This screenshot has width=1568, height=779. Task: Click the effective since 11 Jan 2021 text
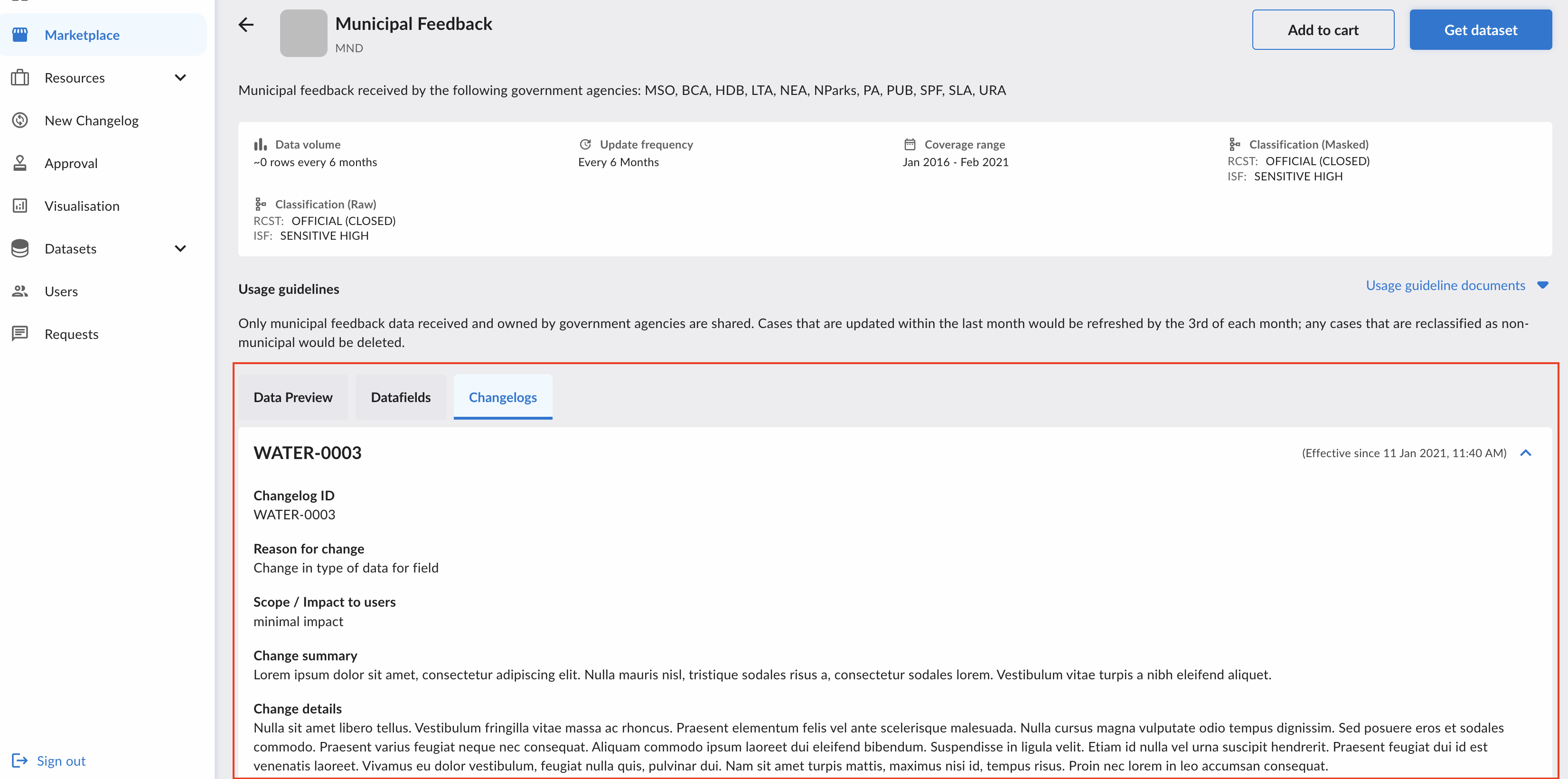pos(1404,453)
